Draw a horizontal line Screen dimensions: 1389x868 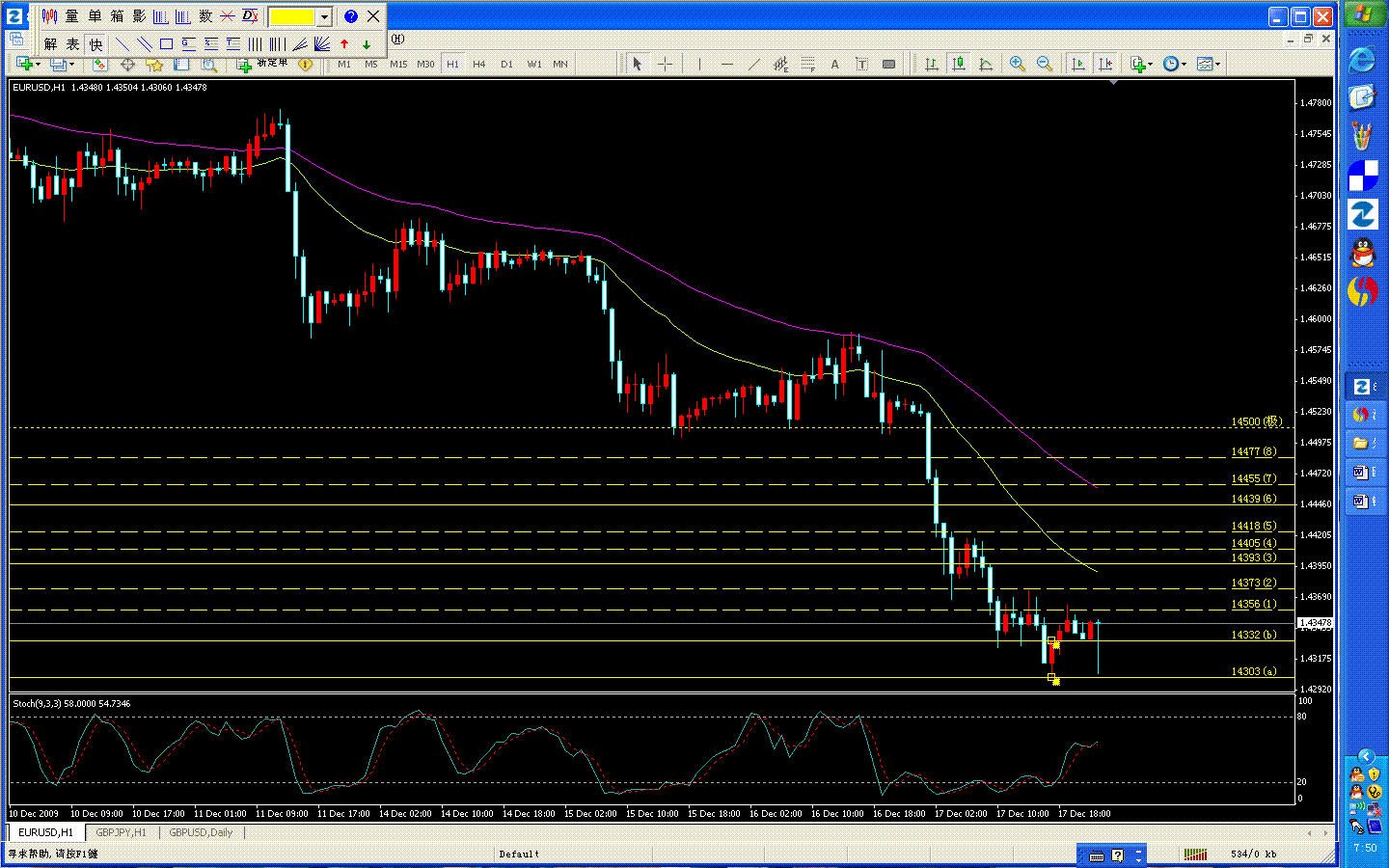pyautogui.click(x=726, y=65)
